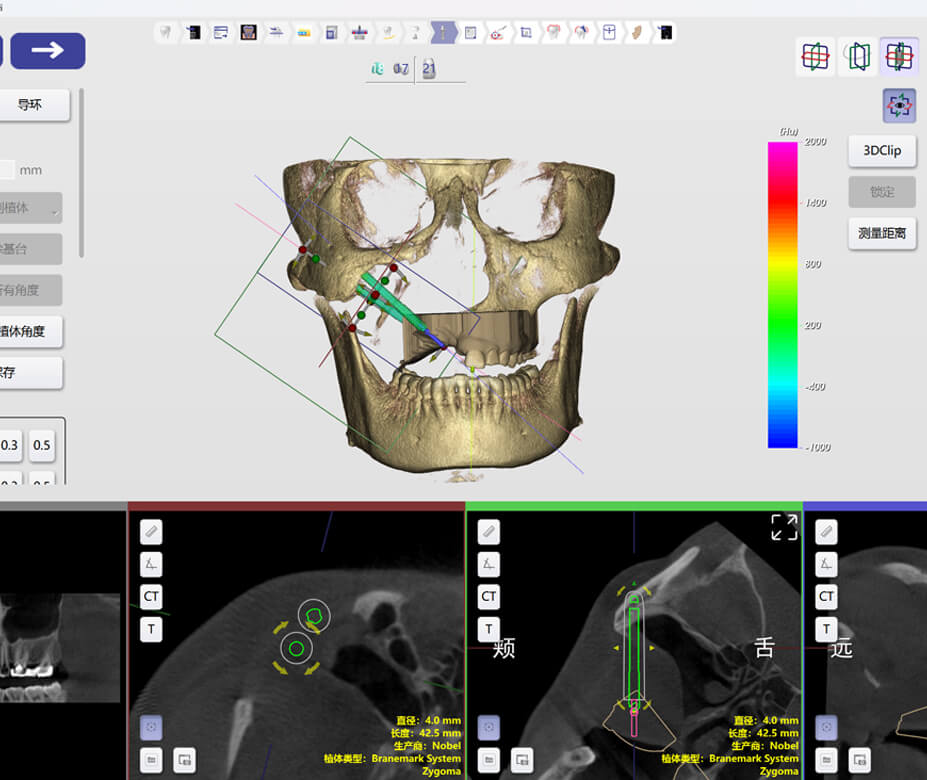
Task: Select tooth 21 tab above 3D view
Action: (428, 69)
